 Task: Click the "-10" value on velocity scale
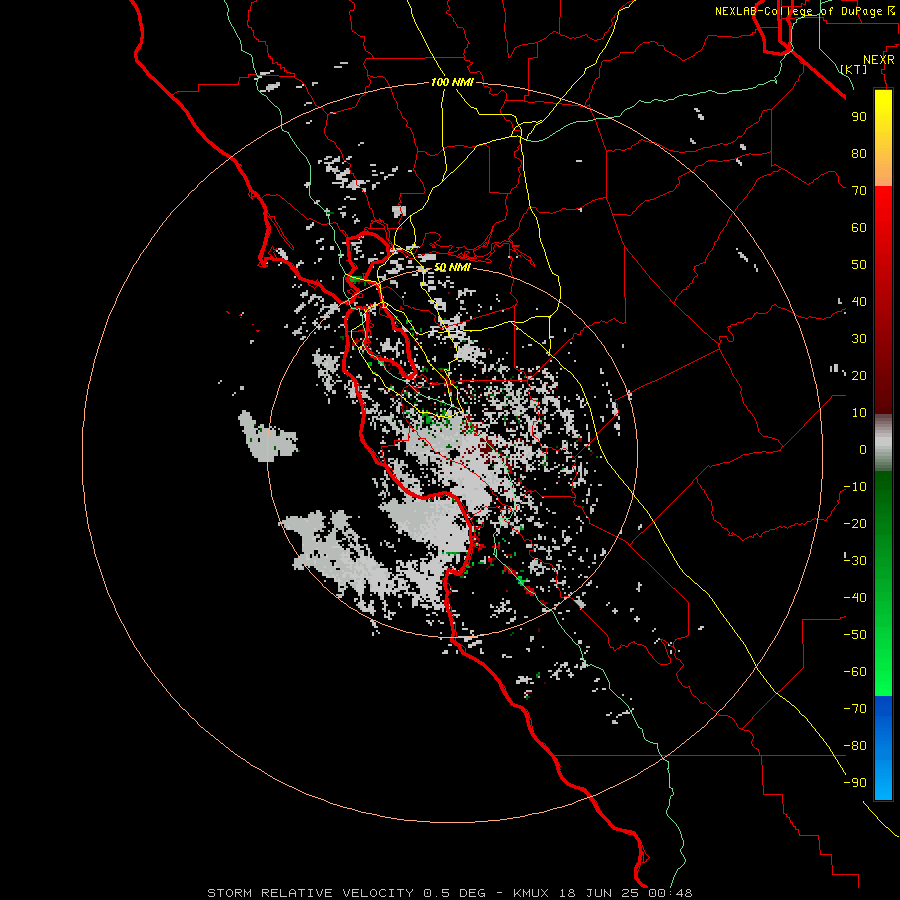point(855,487)
